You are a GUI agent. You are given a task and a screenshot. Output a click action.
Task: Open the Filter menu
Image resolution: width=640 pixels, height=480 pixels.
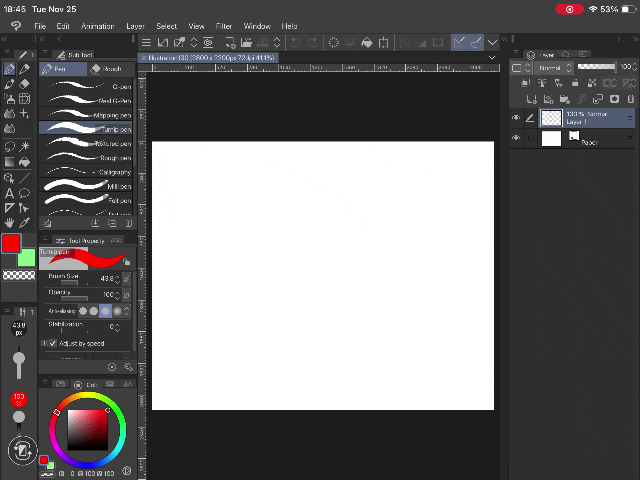(x=224, y=26)
